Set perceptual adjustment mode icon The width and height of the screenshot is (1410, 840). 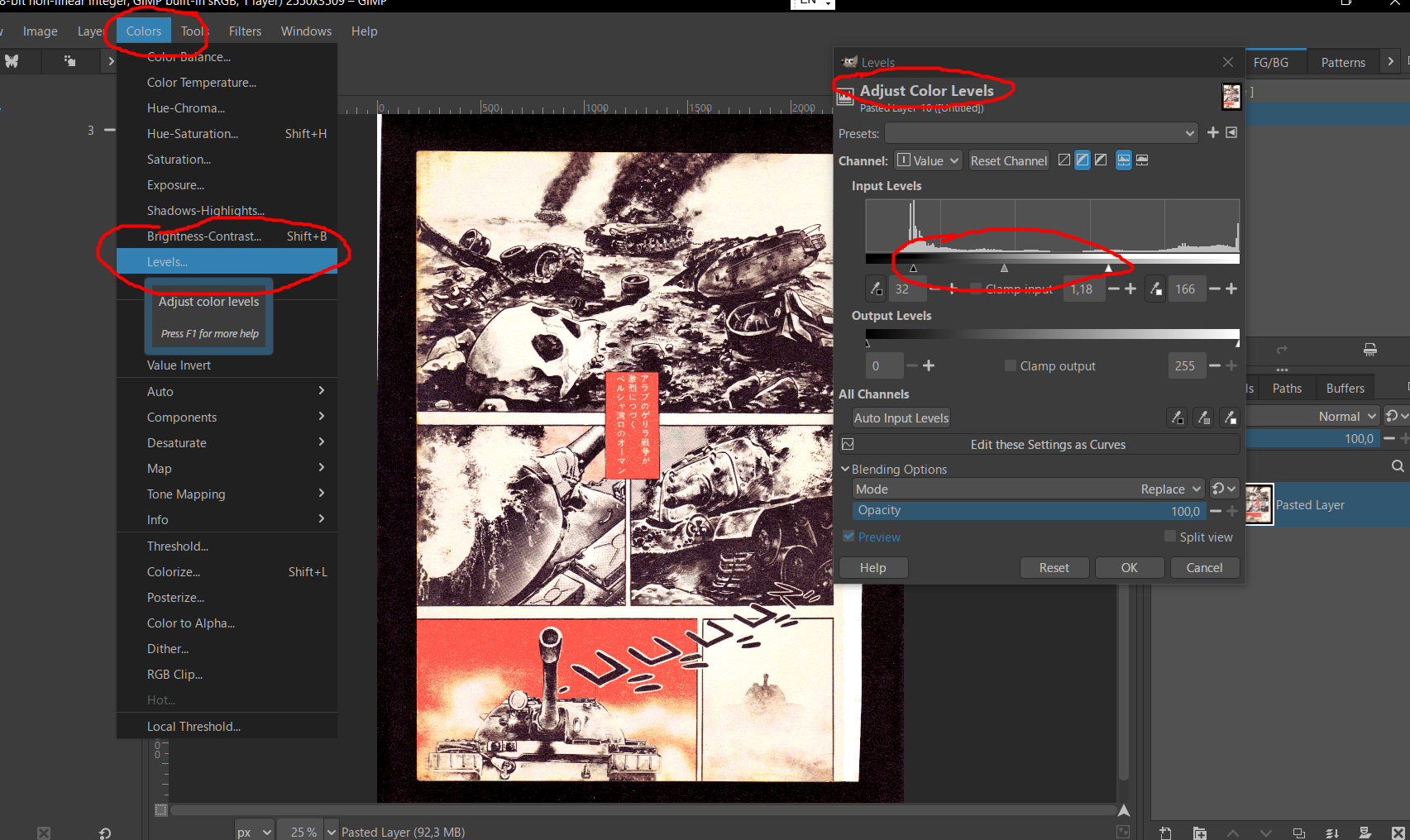(x=1101, y=160)
